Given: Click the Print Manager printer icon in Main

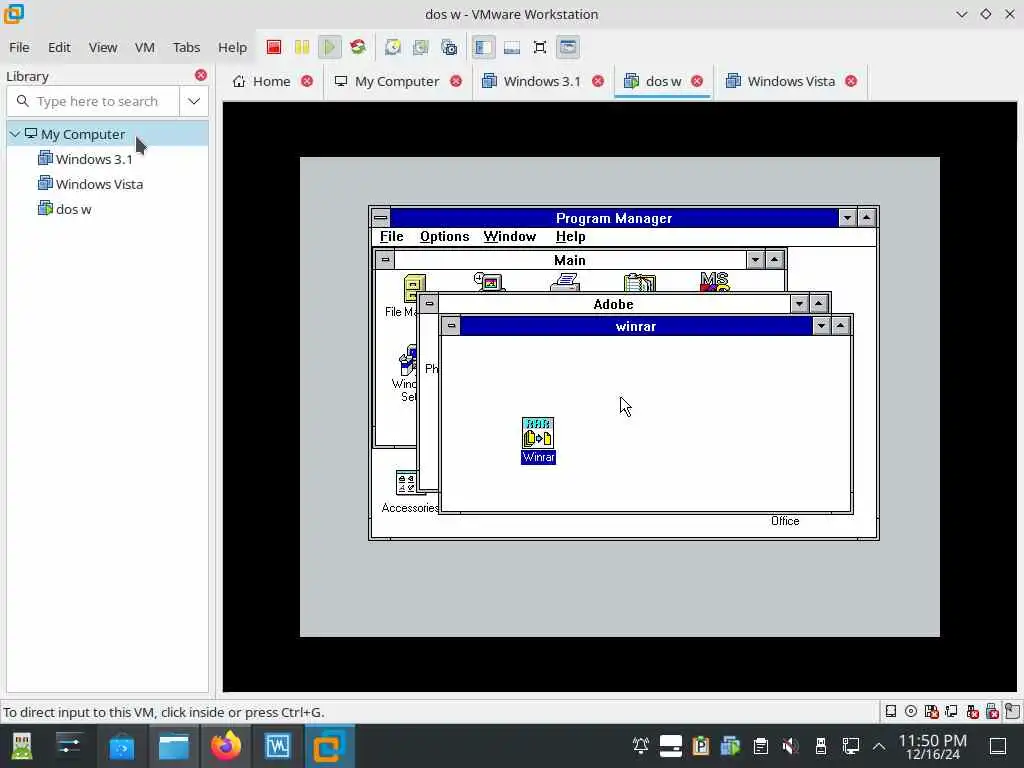Looking at the screenshot, I should pos(565,283).
